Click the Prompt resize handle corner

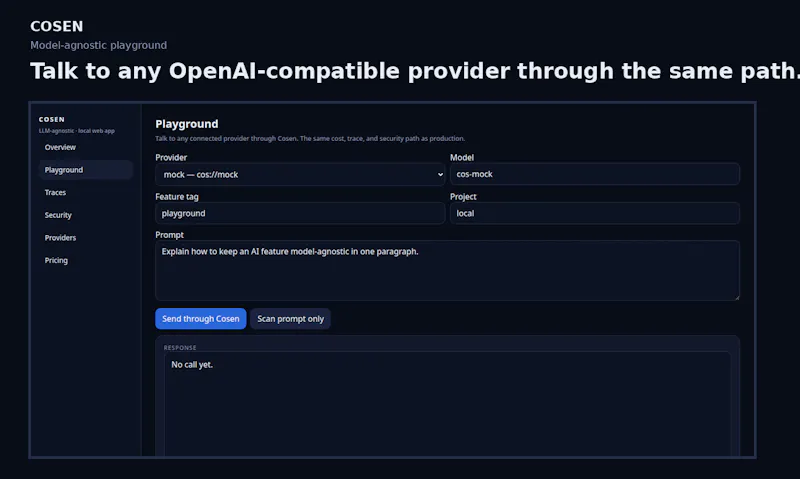pos(737,297)
